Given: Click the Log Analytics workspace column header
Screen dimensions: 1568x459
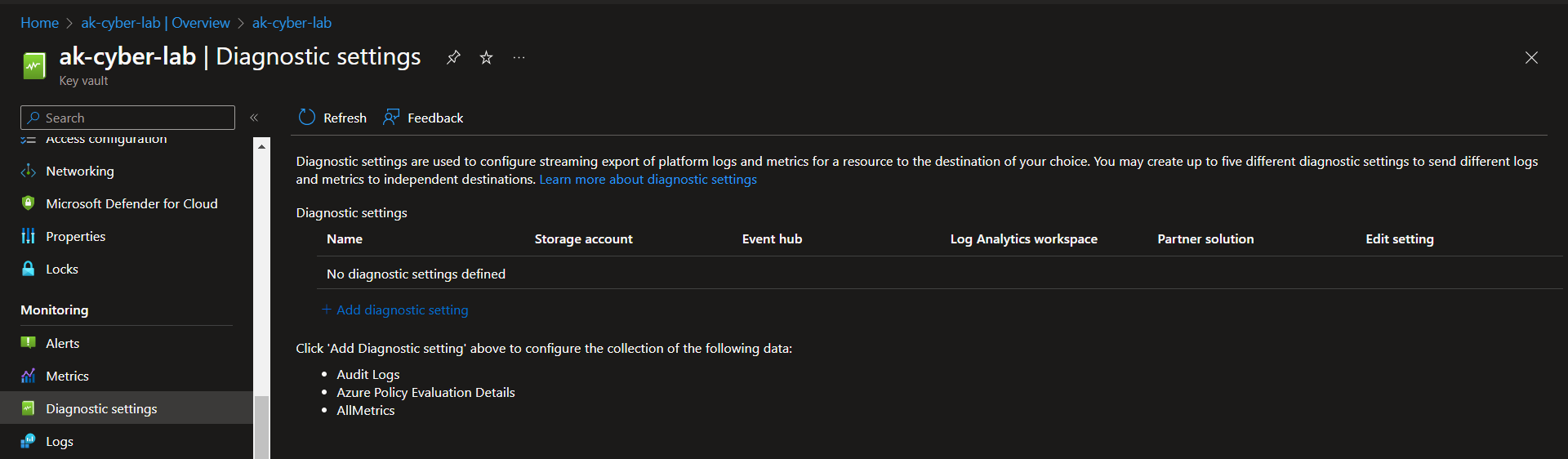Looking at the screenshot, I should 1024,238.
